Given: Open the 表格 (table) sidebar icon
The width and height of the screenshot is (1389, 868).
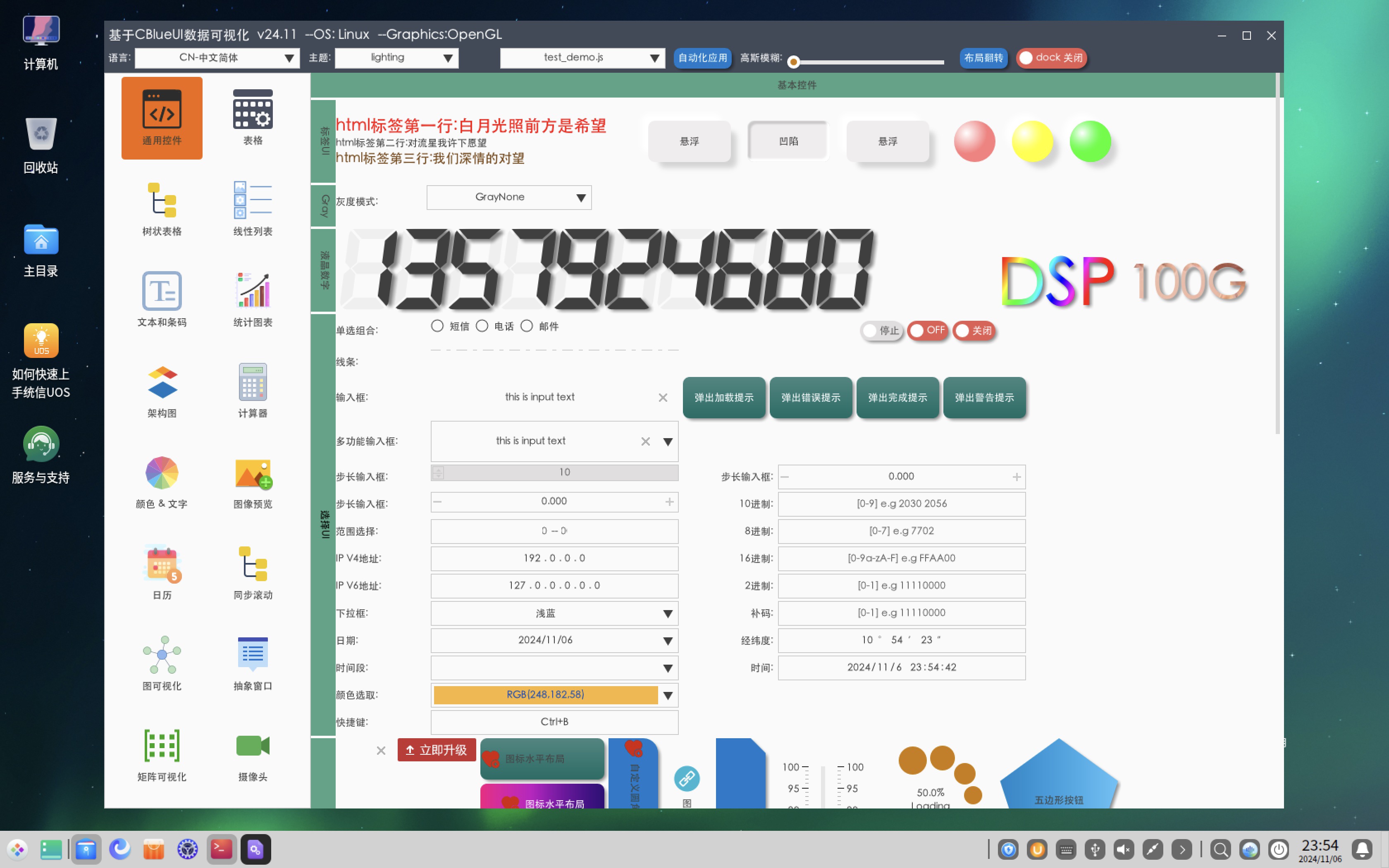Looking at the screenshot, I should click(253, 117).
